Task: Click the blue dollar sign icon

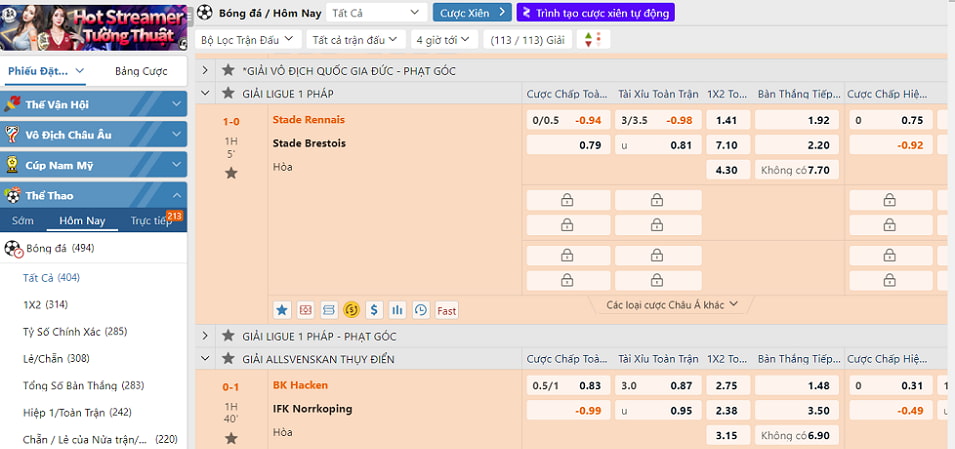Action: pos(374,310)
